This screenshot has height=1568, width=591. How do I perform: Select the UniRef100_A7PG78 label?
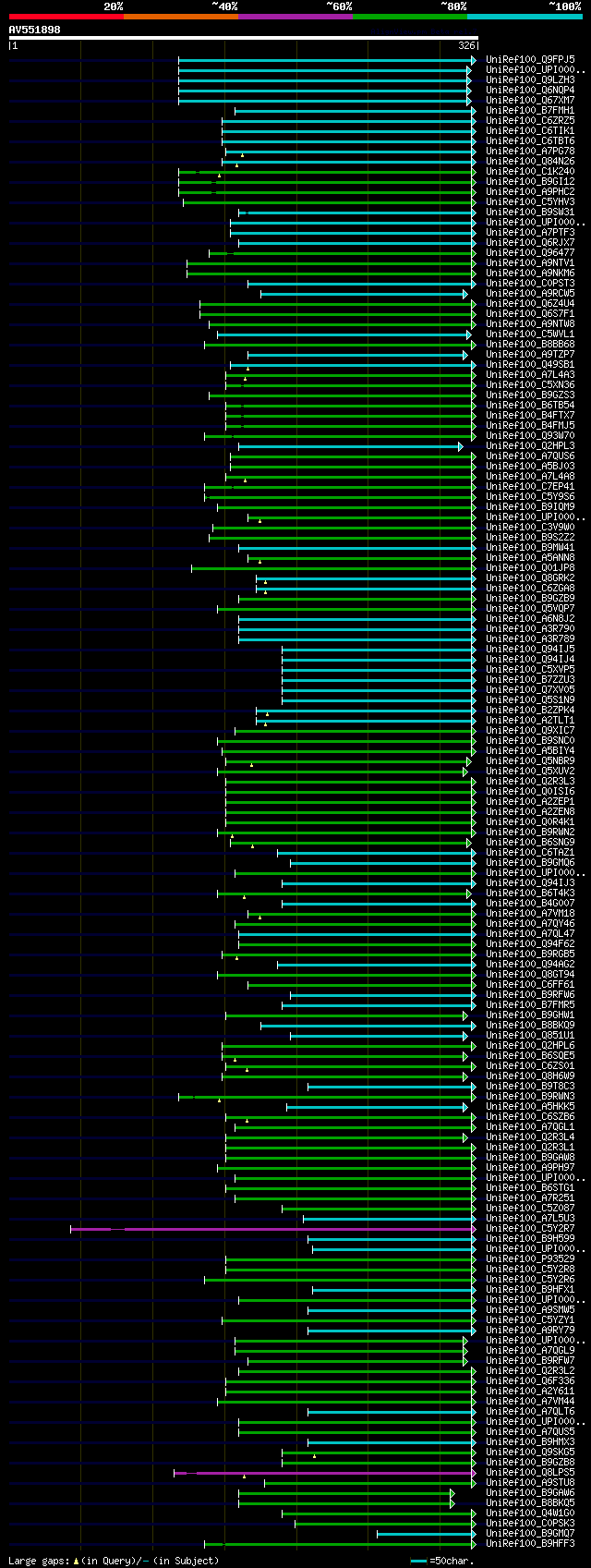pyautogui.click(x=530, y=152)
